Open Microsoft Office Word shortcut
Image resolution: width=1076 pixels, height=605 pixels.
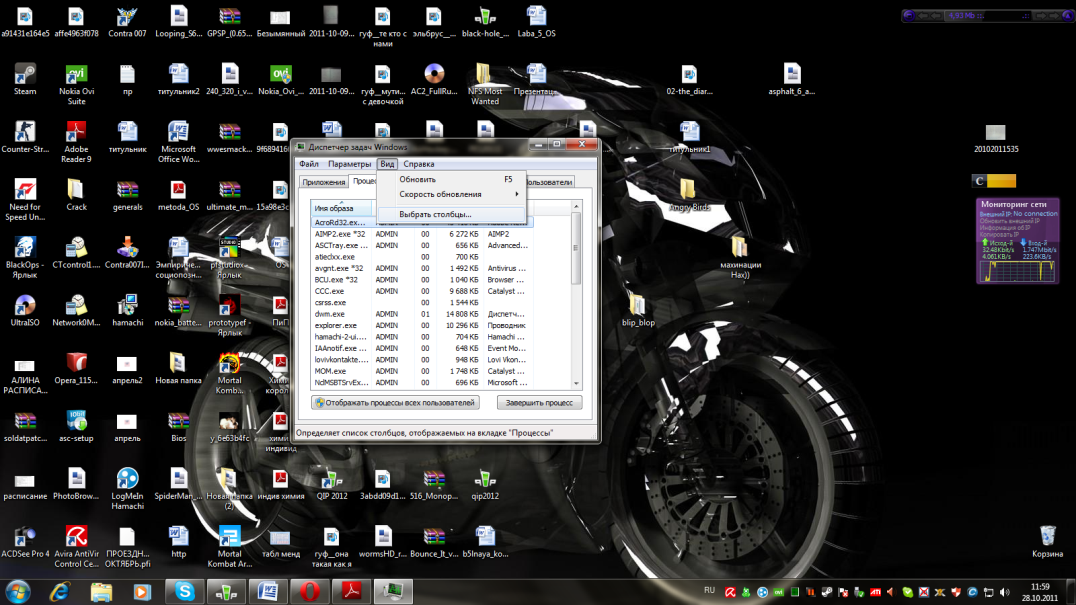point(178,142)
